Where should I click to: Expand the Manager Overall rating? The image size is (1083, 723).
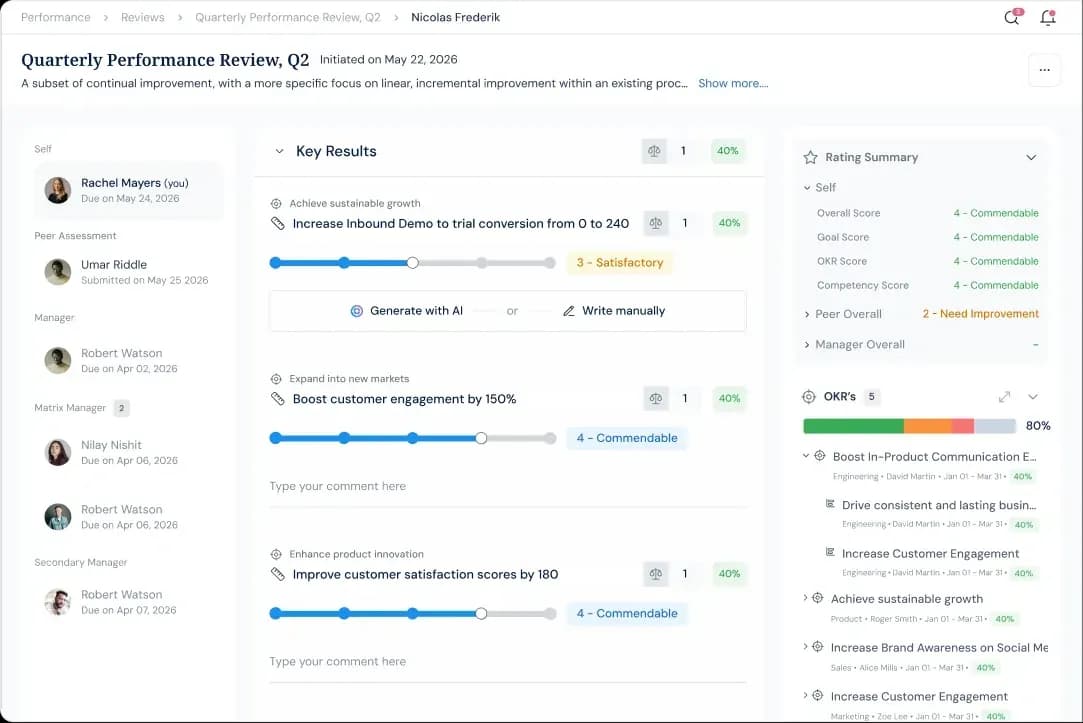pyautogui.click(x=807, y=345)
